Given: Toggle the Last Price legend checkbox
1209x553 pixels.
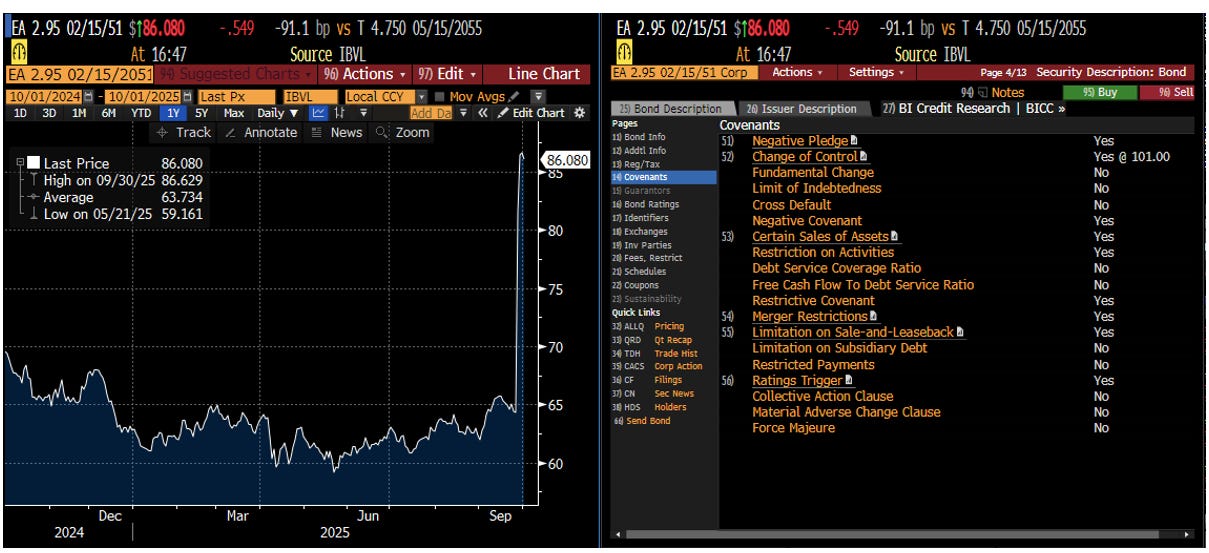Looking at the screenshot, I should coord(34,163).
